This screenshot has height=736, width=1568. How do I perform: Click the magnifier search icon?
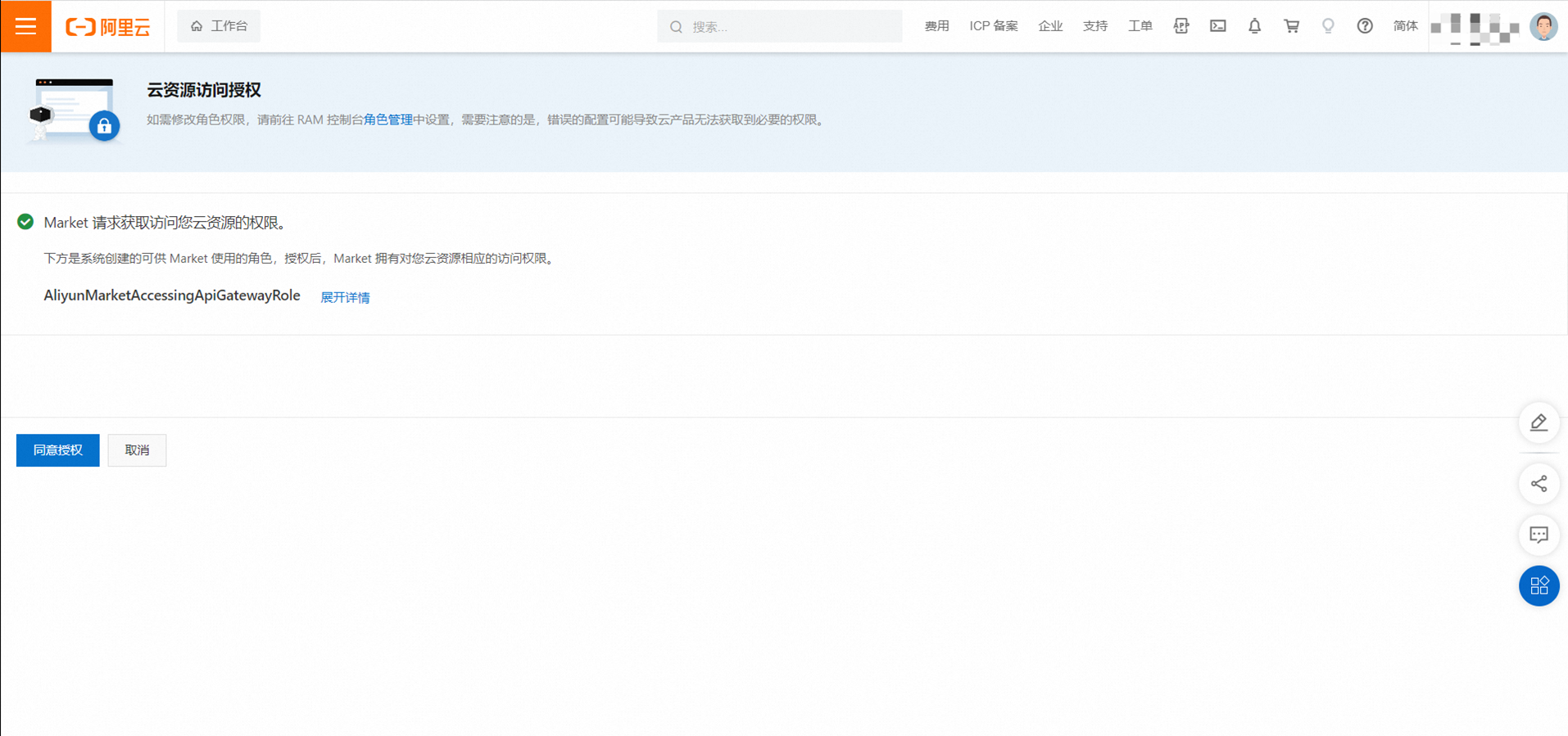click(676, 27)
